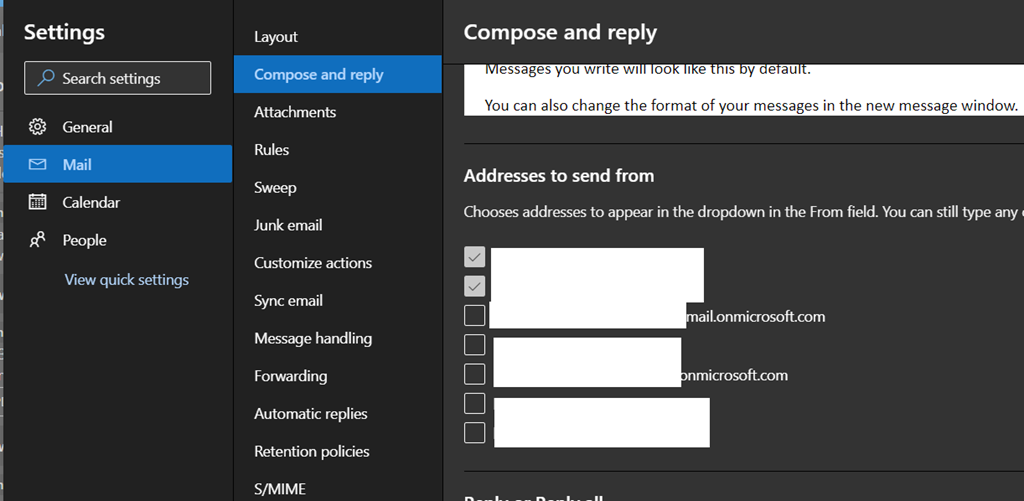1024x501 pixels.
Task: Click inside the Search settings field
Action: click(x=130, y=78)
